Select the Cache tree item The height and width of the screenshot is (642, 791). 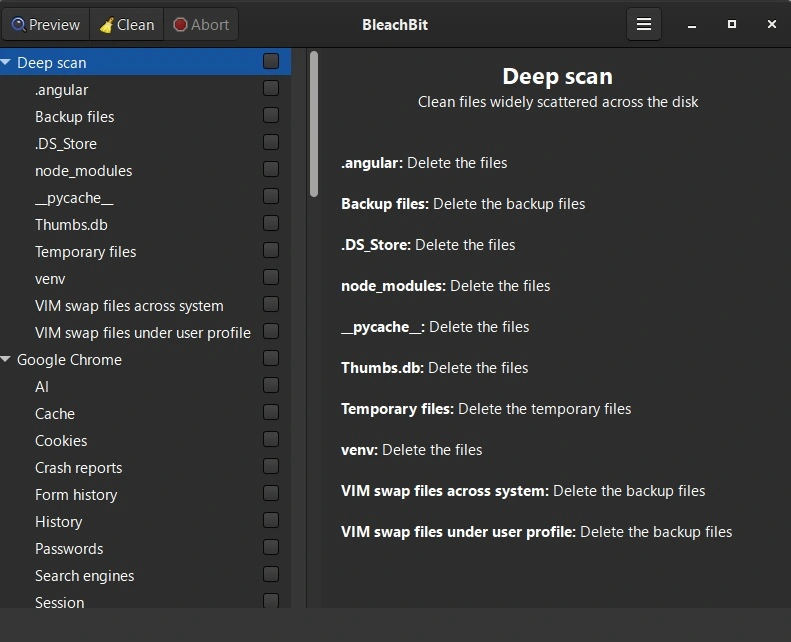tap(145, 414)
